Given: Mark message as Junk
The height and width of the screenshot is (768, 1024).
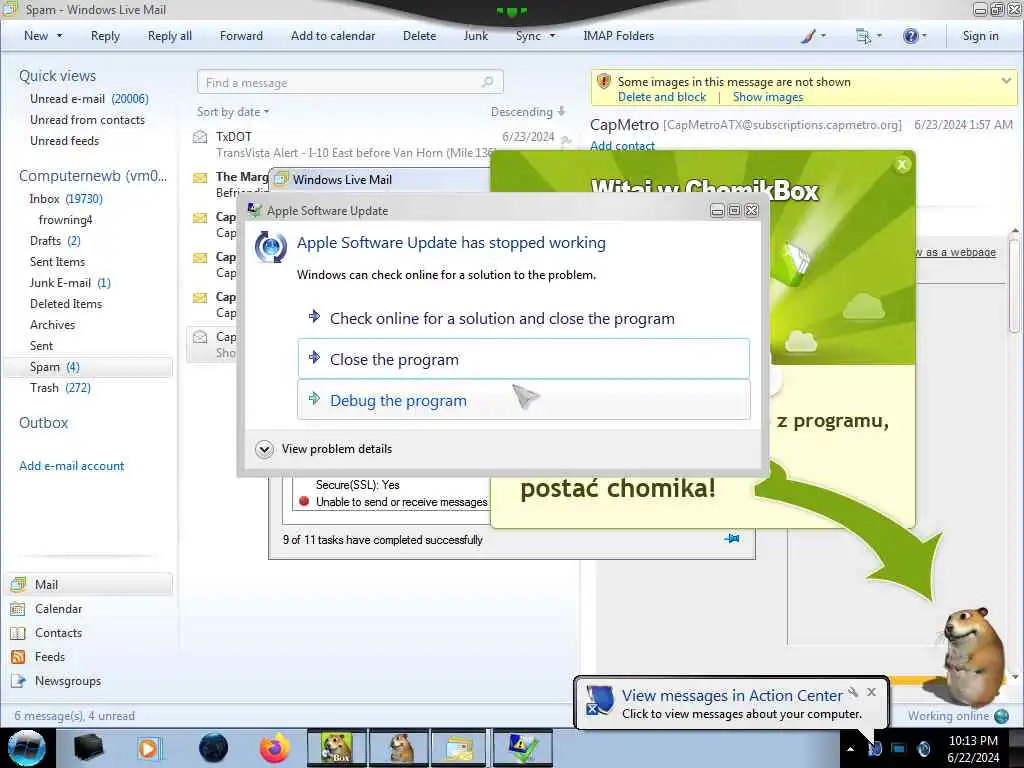Looking at the screenshot, I should [x=475, y=36].
